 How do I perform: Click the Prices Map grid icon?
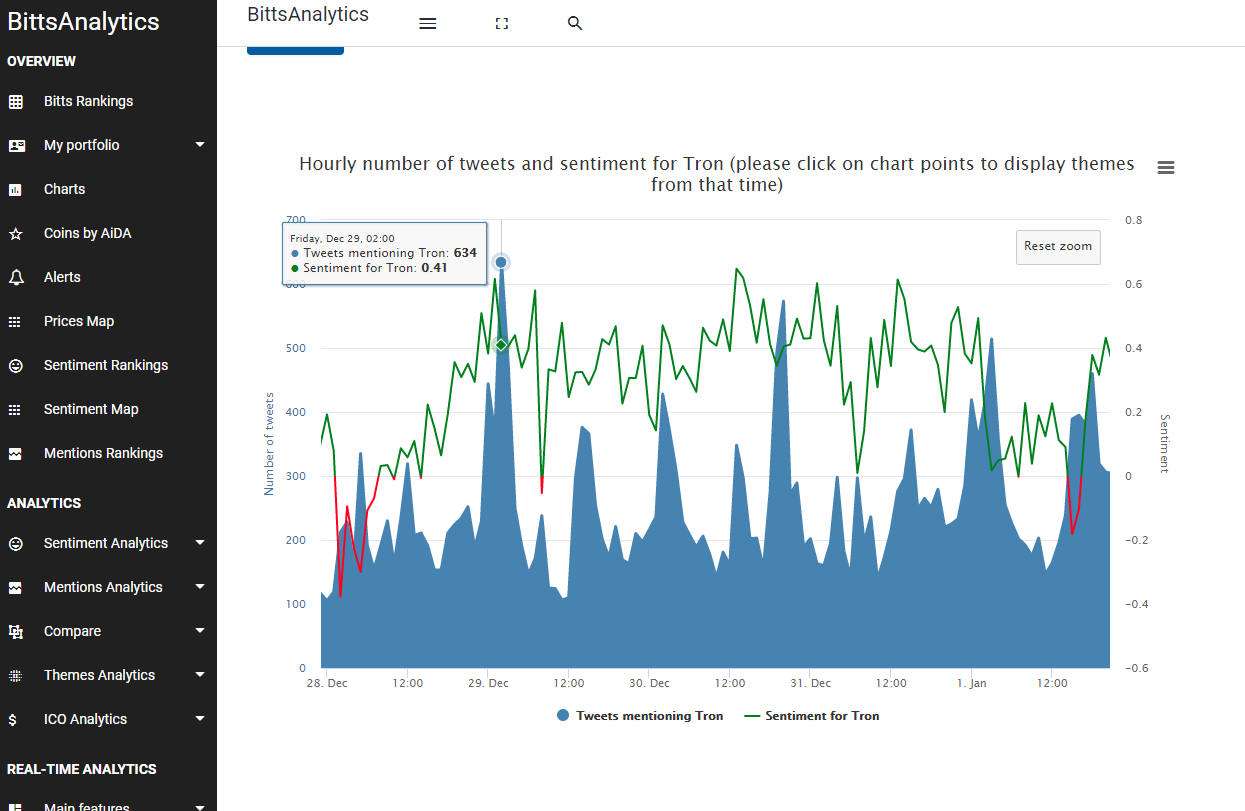[x=15, y=321]
